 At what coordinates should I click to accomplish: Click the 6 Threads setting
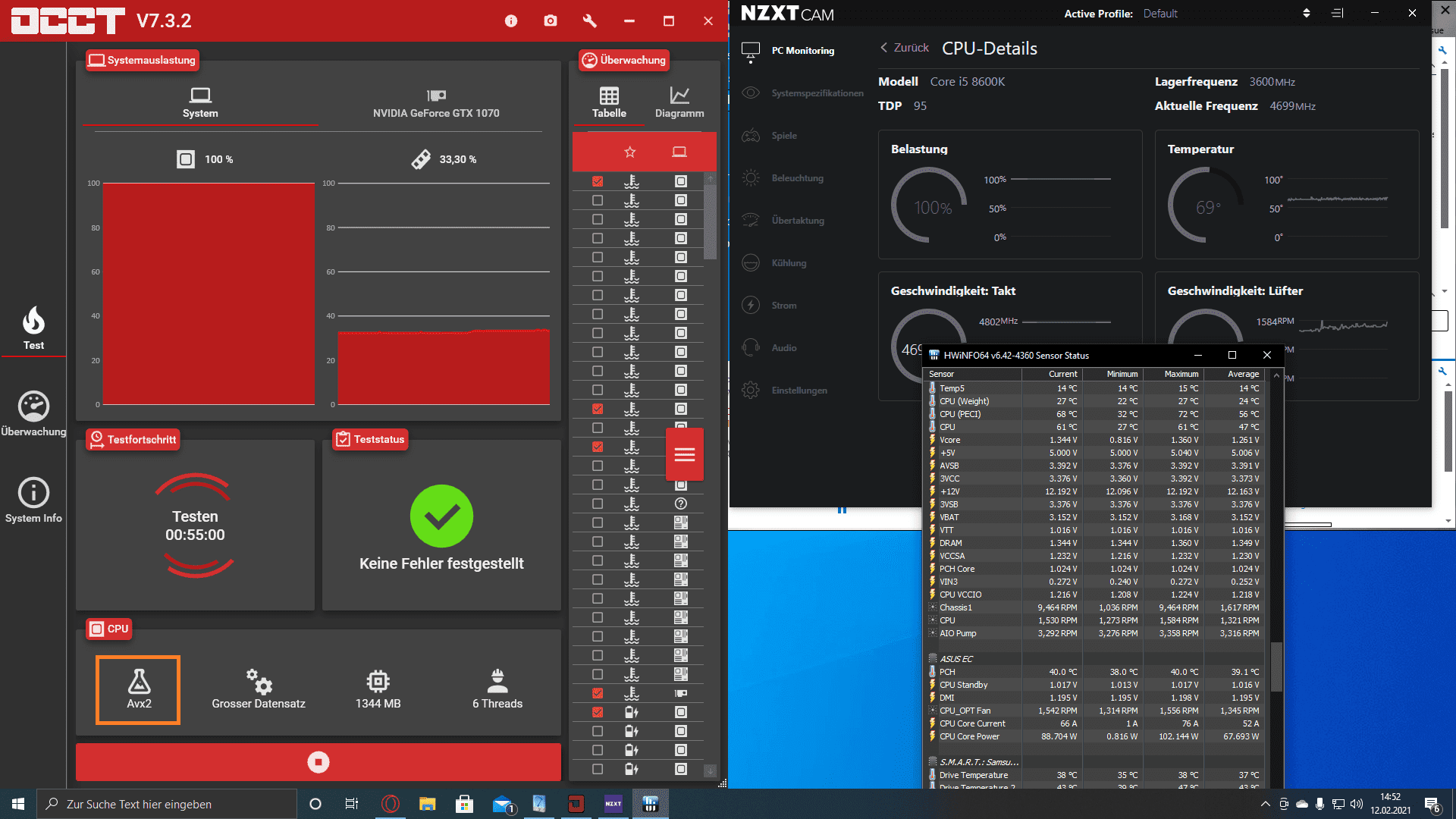tap(497, 689)
